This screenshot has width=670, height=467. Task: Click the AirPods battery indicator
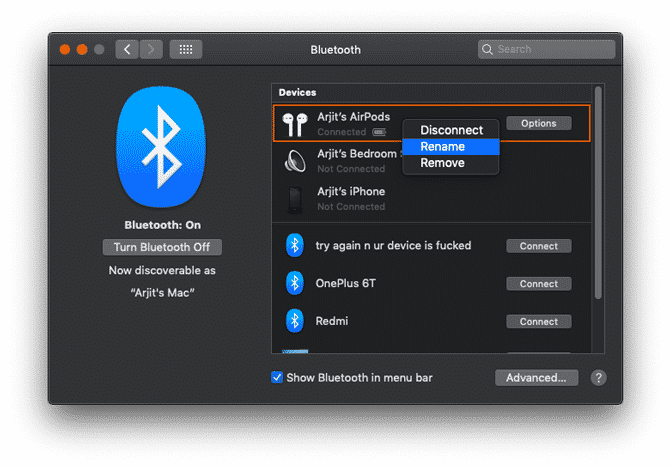pos(379,132)
